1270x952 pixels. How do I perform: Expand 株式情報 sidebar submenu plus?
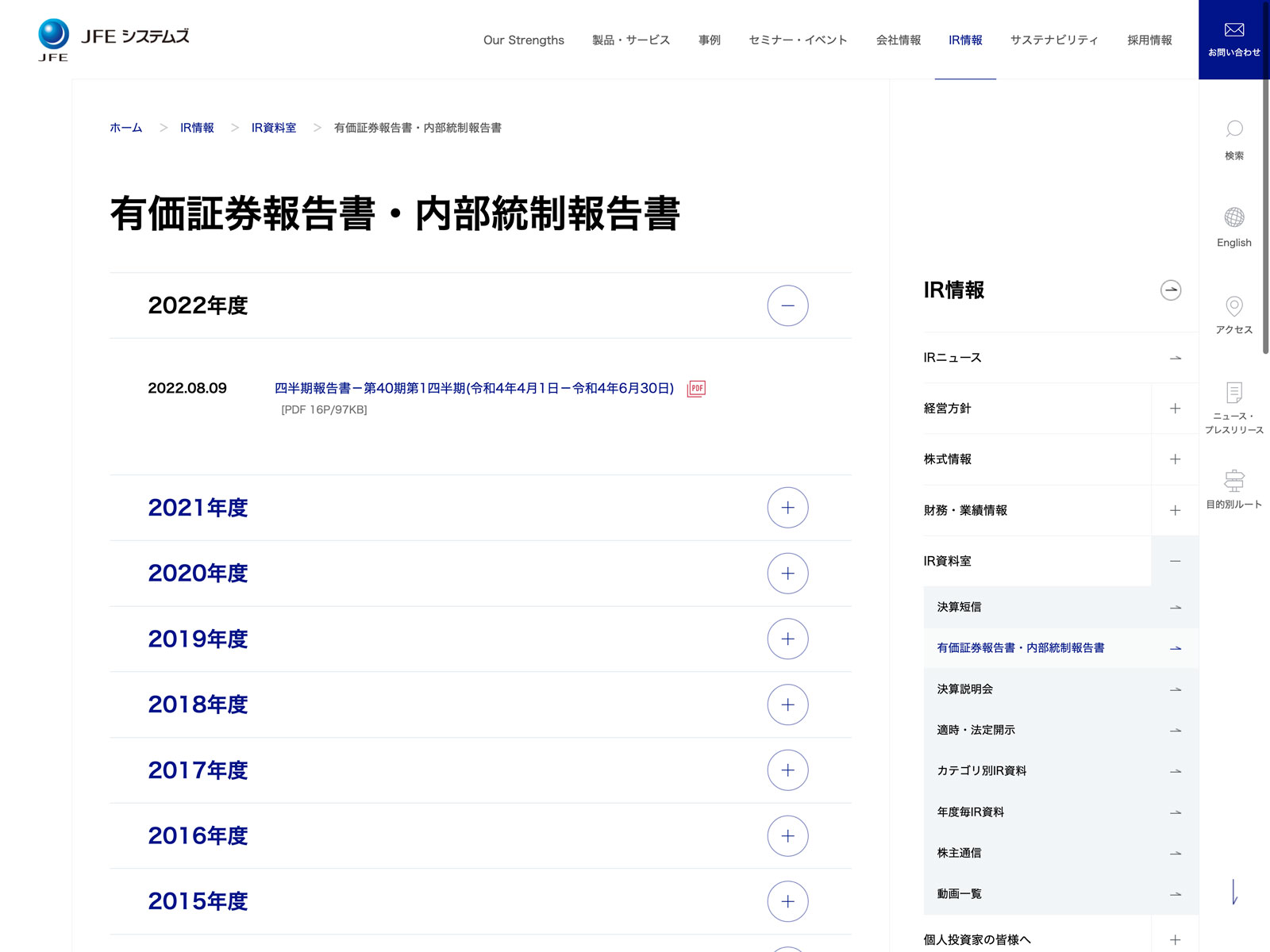[x=1175, y=459]
